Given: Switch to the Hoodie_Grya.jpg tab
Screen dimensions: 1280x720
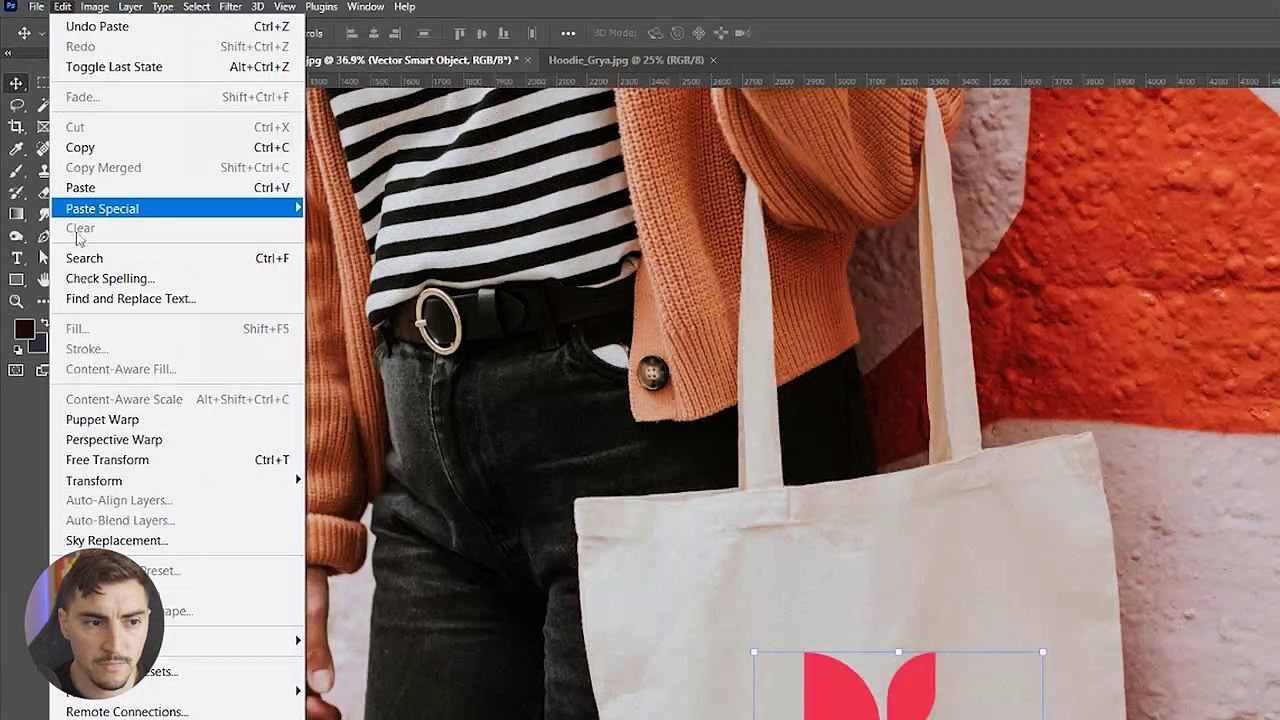Looking at the screenshot, I should click(x=626, y=60).
